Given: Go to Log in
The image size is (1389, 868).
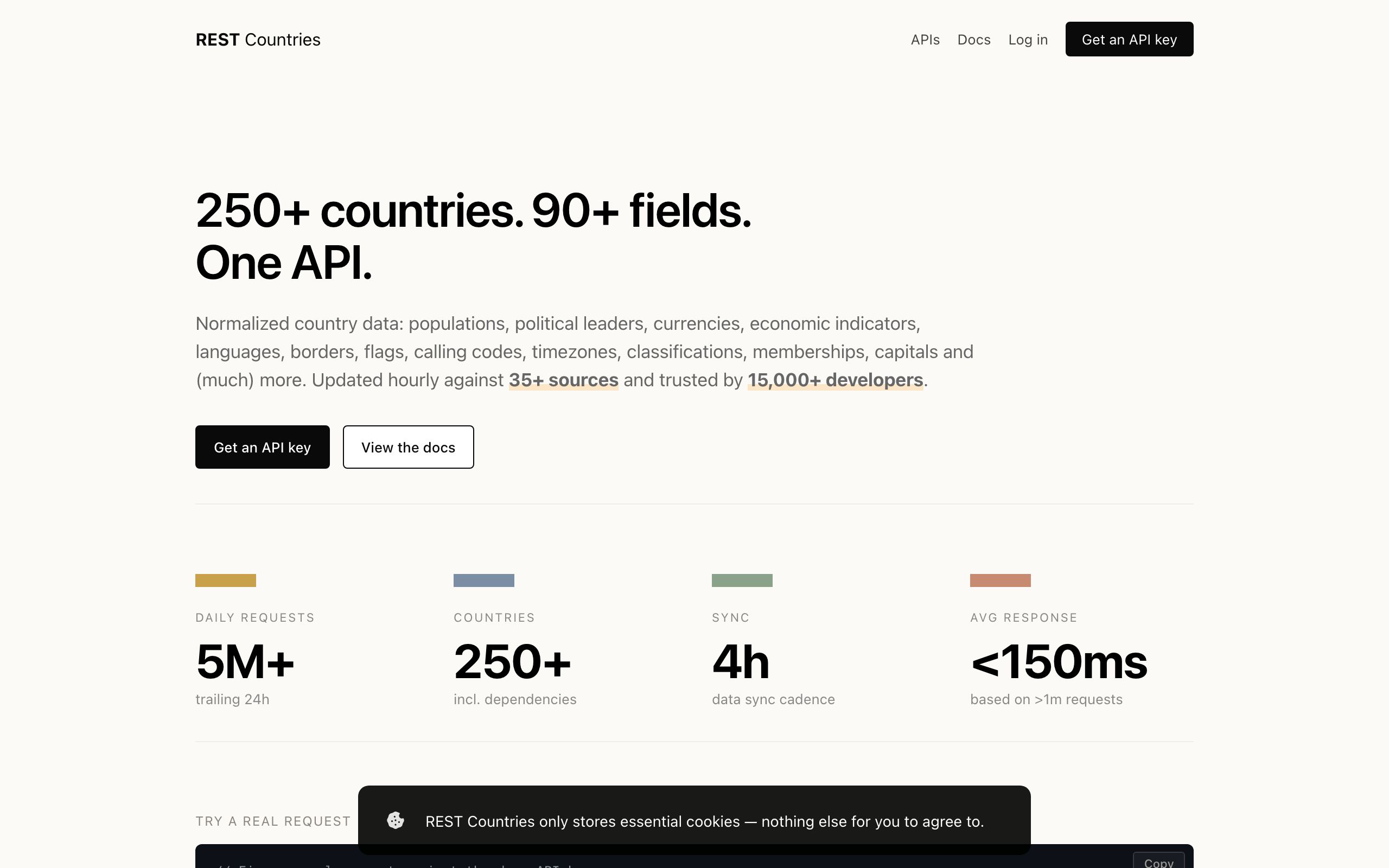Looking at the screenshot, I should (1028, 40).
